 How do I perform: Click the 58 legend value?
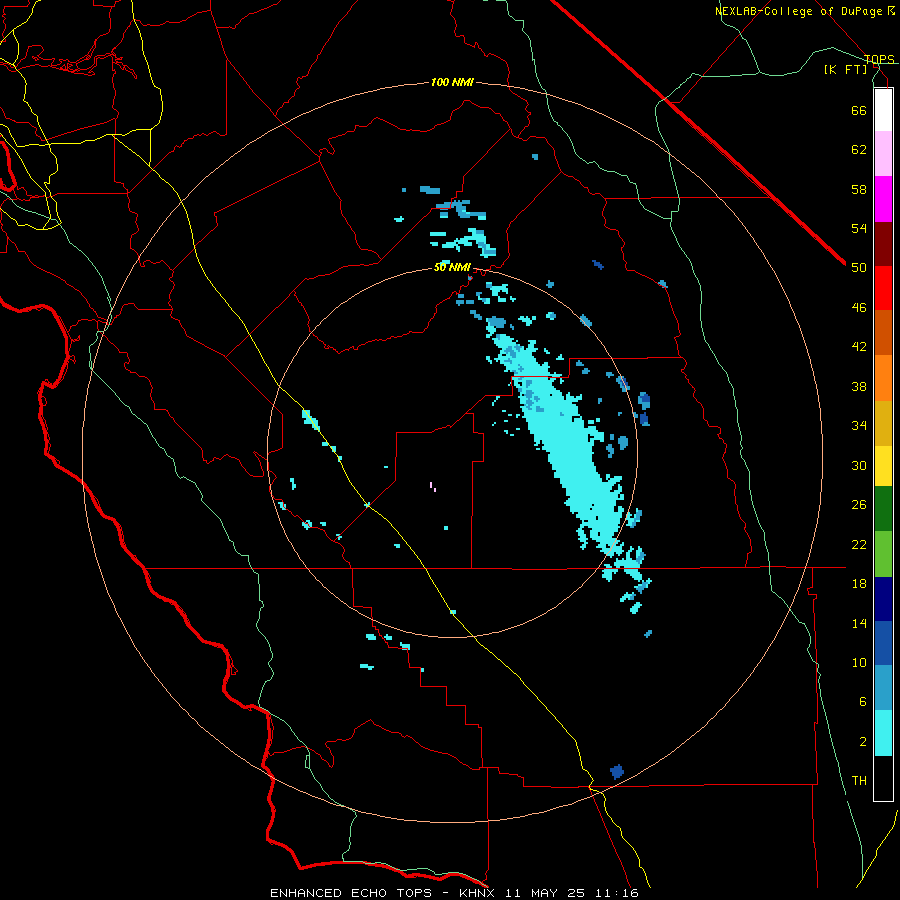(859, 189)
